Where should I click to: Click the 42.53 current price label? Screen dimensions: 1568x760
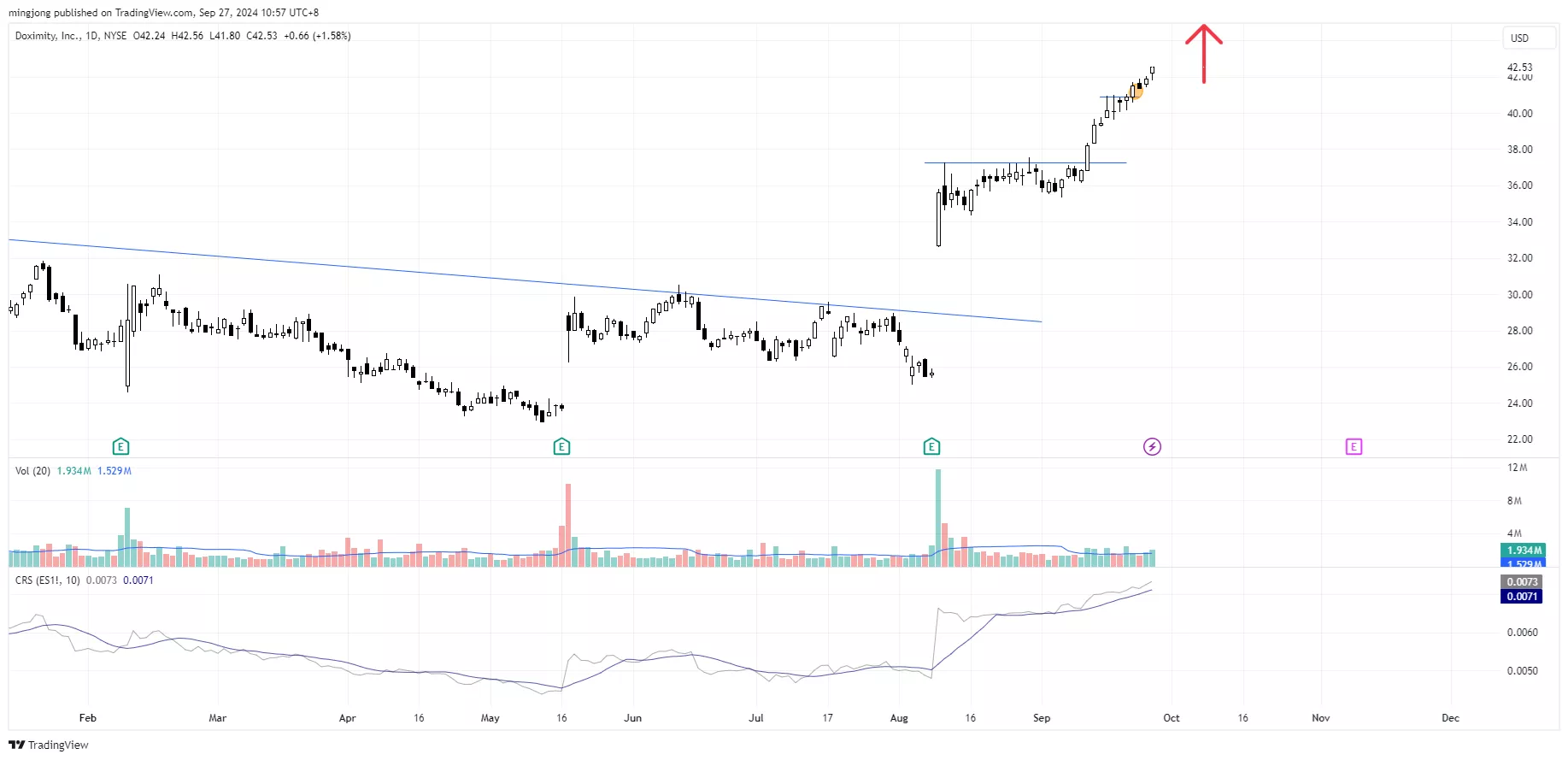(x=1519, y=67)
